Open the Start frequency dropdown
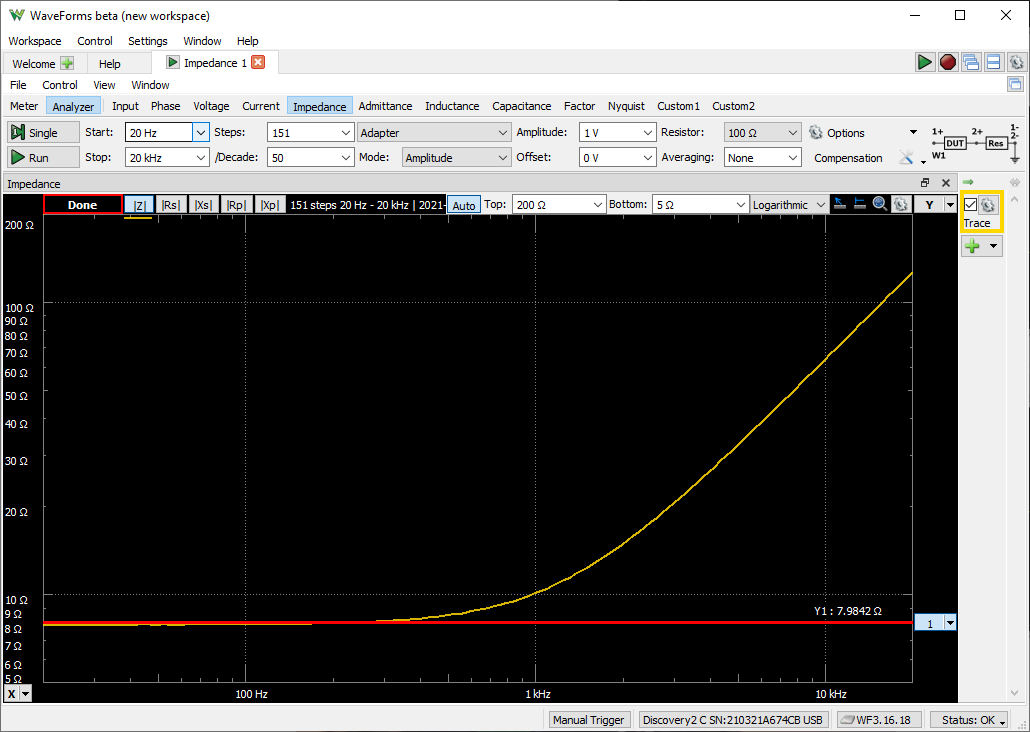 [x=200, y=133]
